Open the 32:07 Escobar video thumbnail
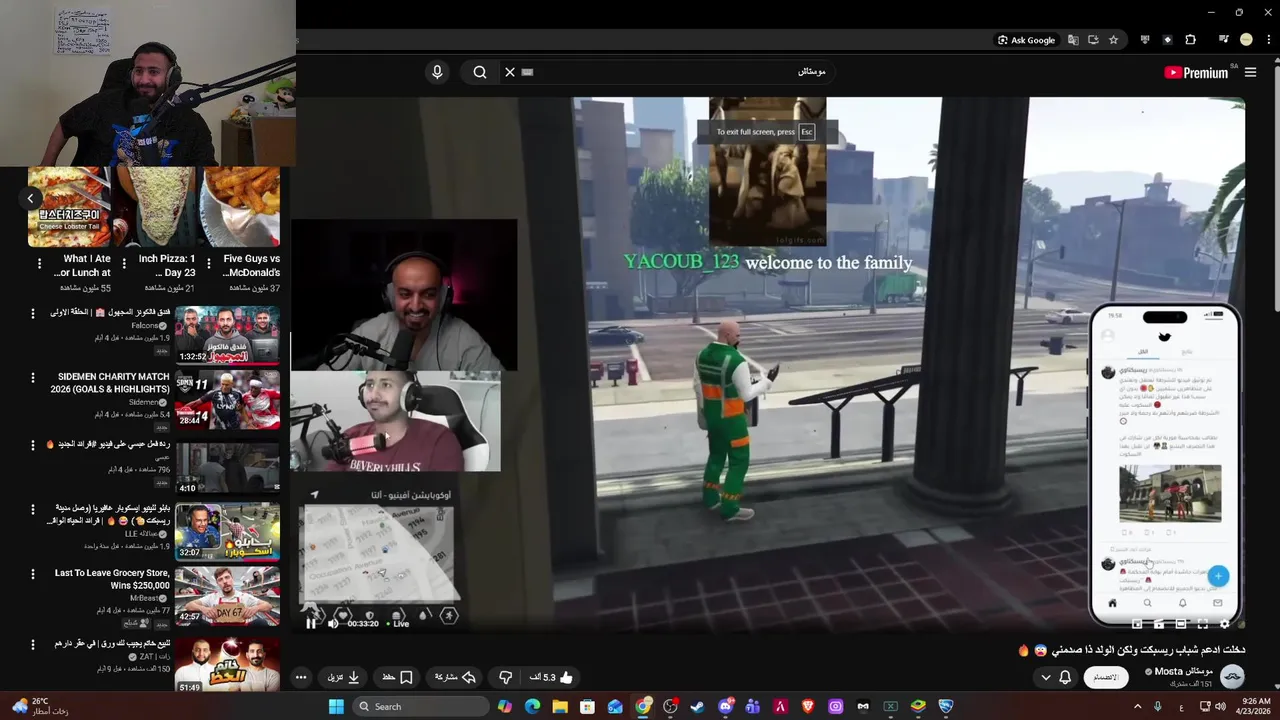 [227, 531]
